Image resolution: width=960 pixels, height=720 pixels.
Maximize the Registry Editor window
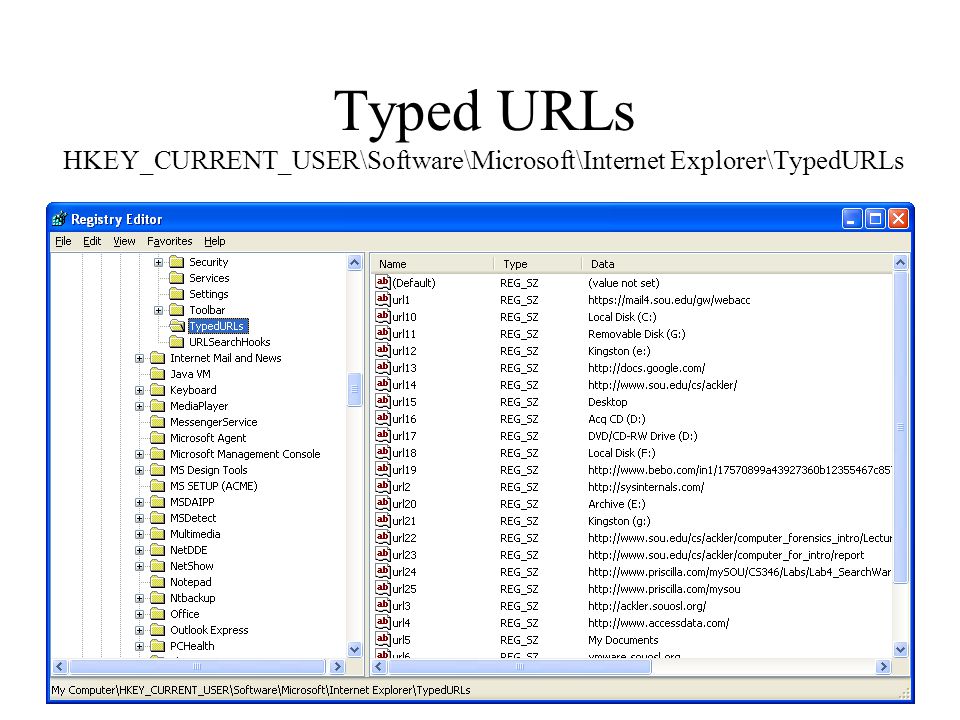pyautogui.click(x=876, y=219)
